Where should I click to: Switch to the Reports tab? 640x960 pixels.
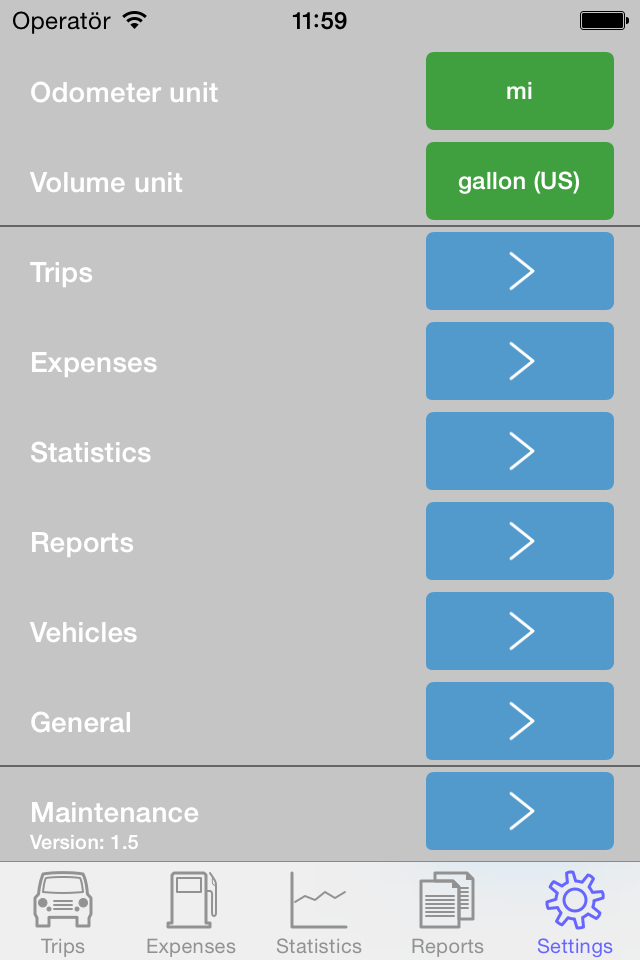tap(447, 910)
